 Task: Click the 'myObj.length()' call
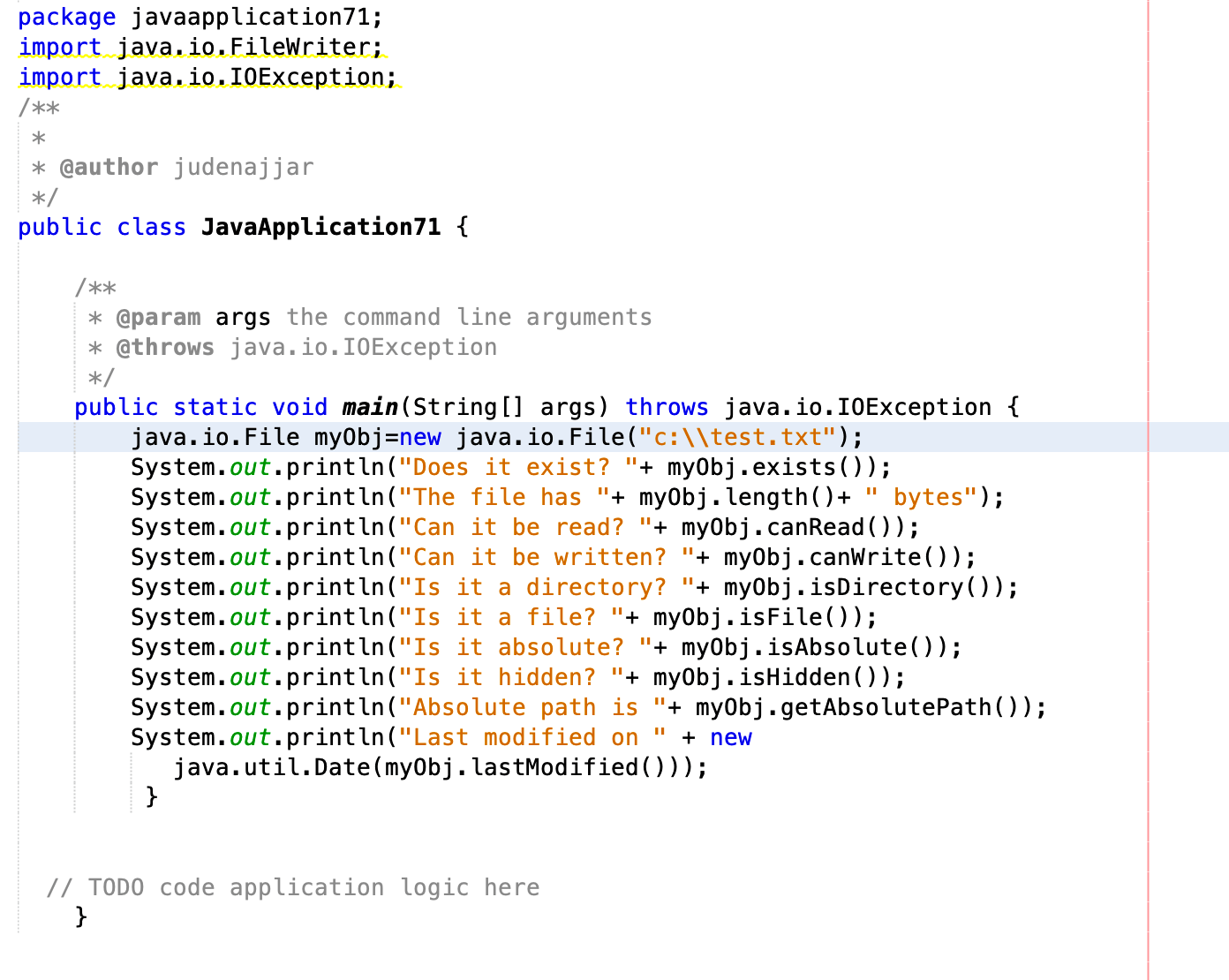pos(737,498)
